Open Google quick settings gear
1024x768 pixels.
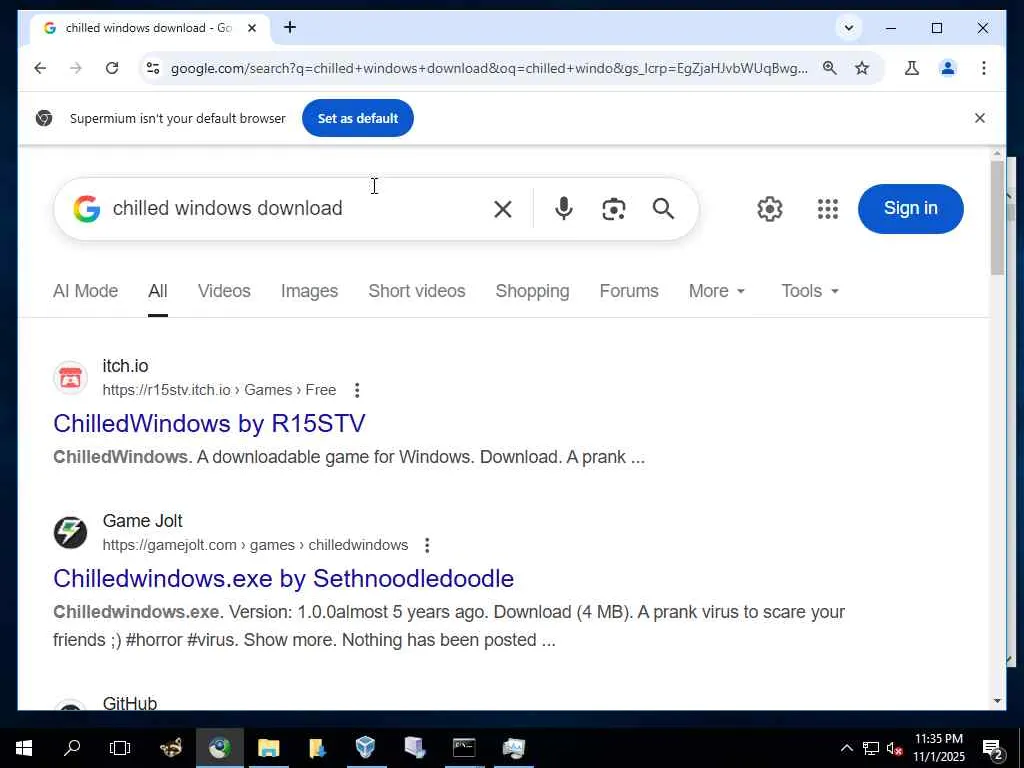[x=769, y=209]
